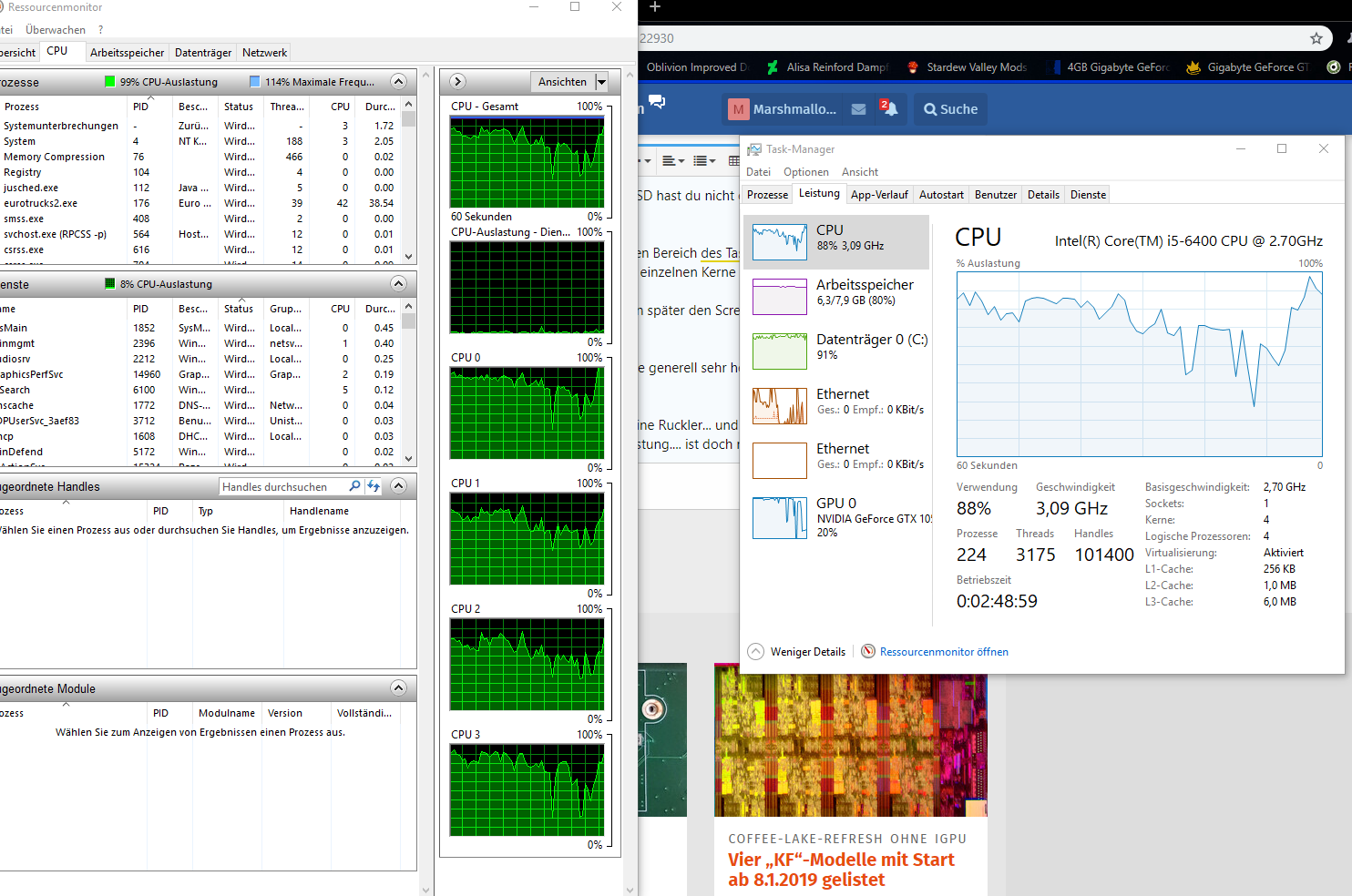Open the notification bell showing 2 alerts
1352x896 pixels.
pyautogui.click(x=889, y=108)
